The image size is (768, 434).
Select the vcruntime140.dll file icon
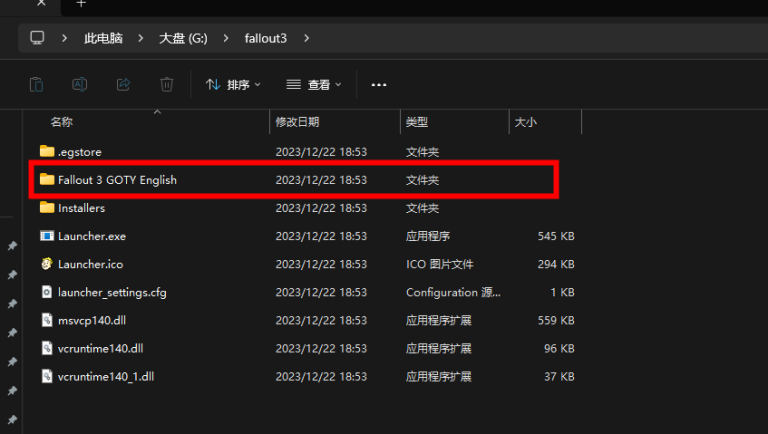coord(47,348)
